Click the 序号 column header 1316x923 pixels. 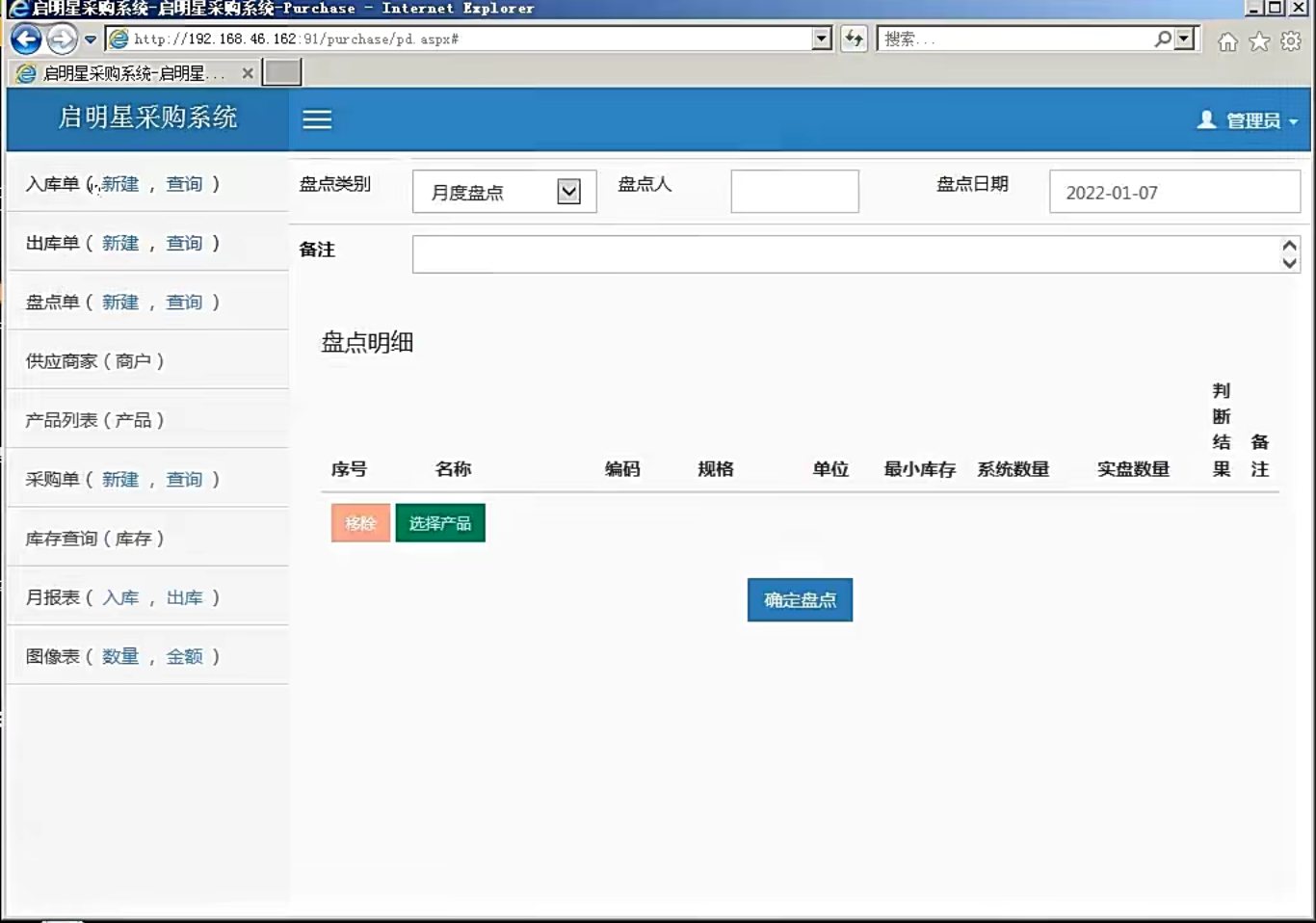(349, 469)
